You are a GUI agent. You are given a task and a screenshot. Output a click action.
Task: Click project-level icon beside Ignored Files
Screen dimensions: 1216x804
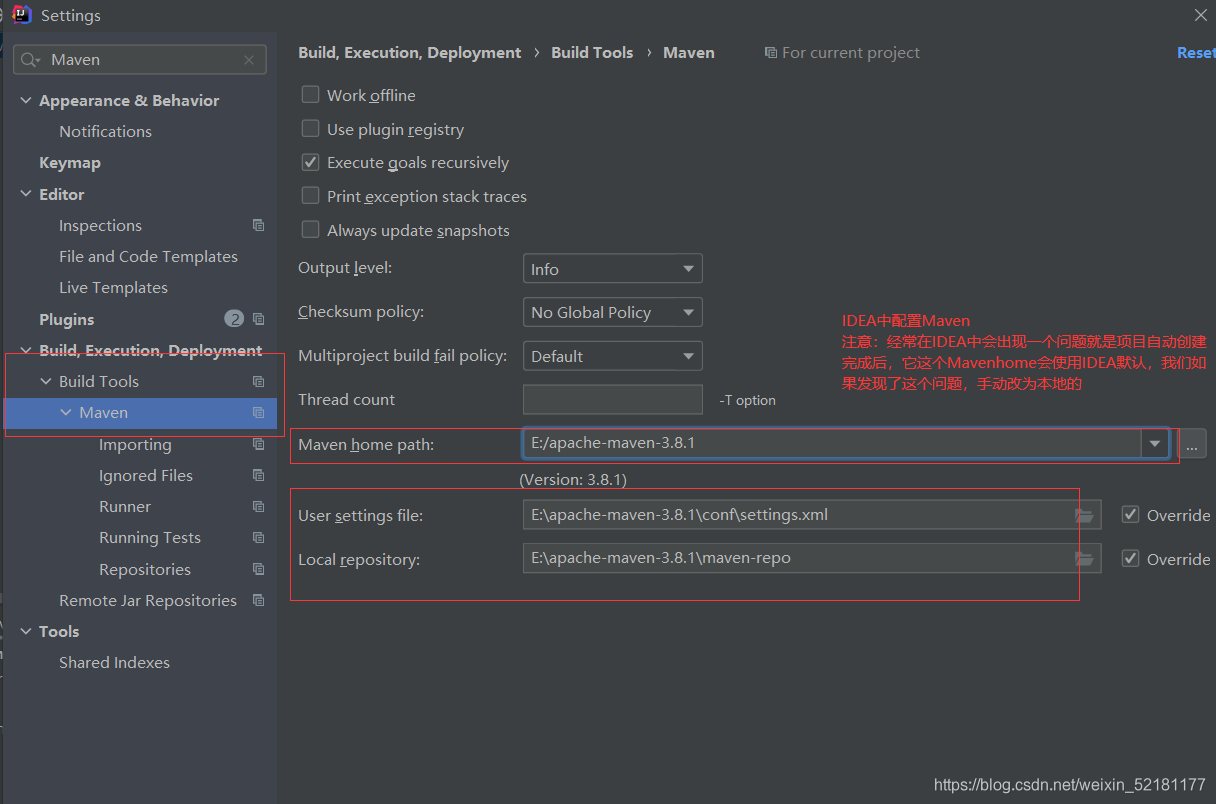click(258, 476)
